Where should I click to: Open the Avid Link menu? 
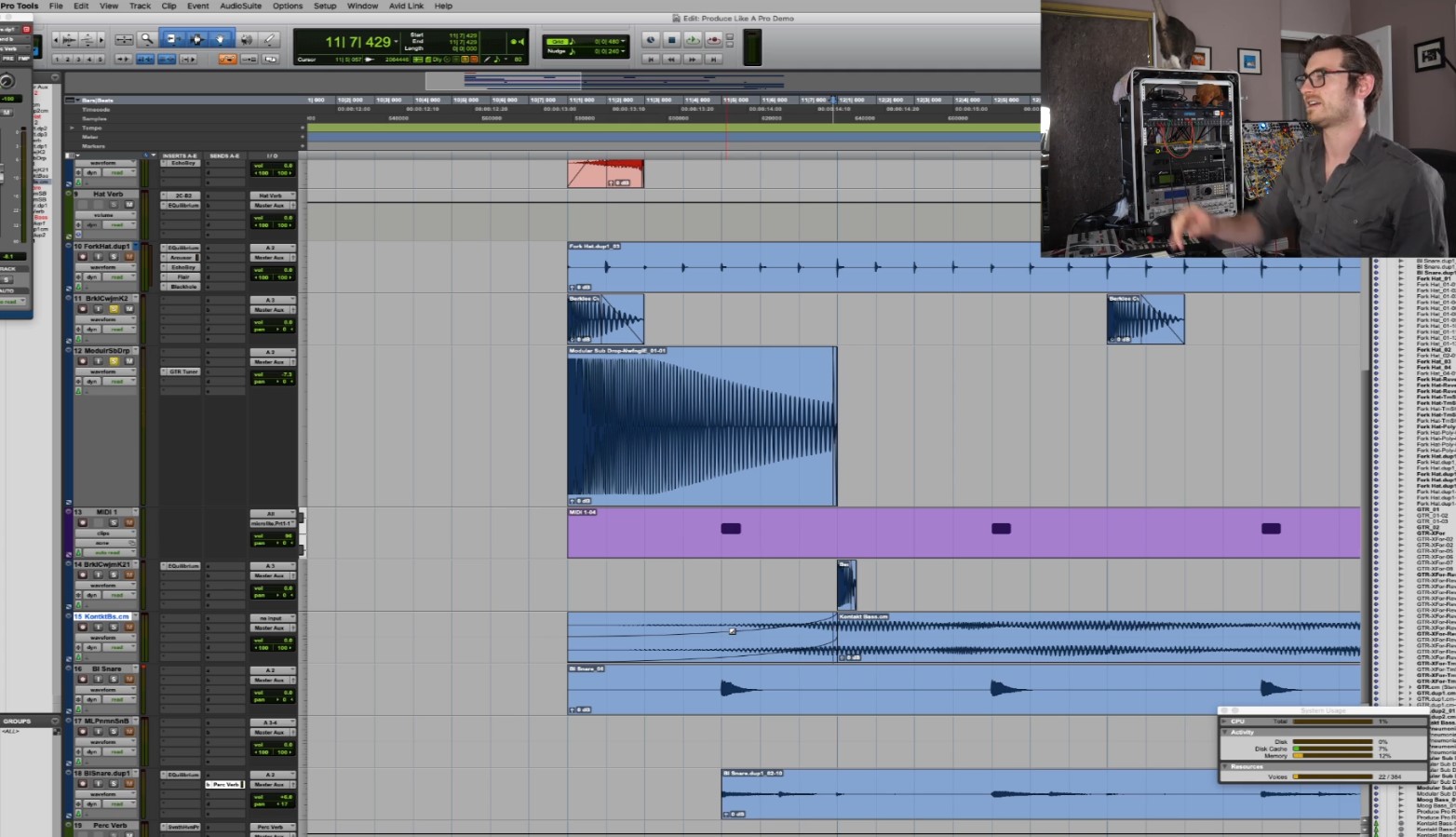click(406, 6)
